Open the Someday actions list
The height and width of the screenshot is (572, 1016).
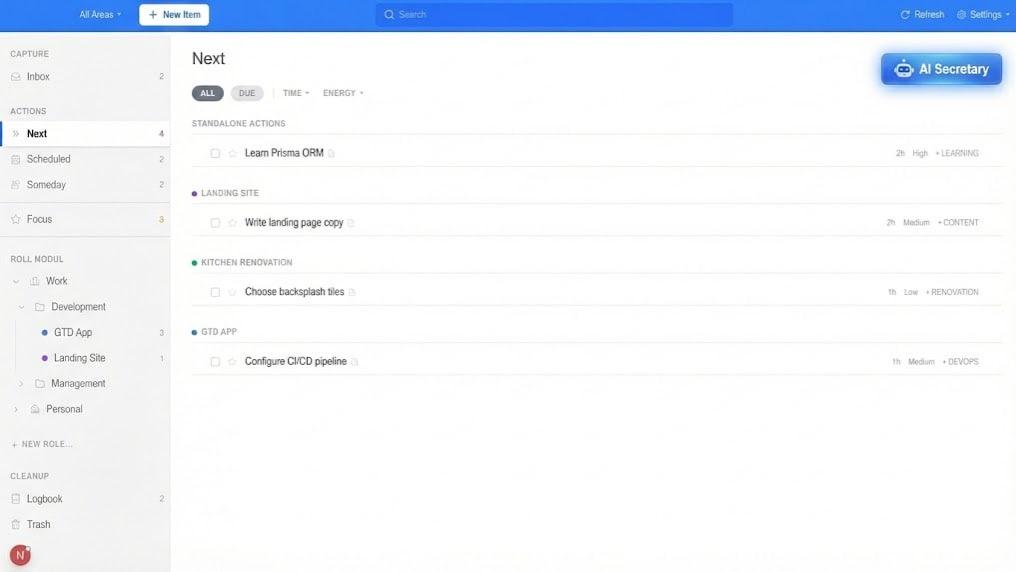click(x=85, y=185)
